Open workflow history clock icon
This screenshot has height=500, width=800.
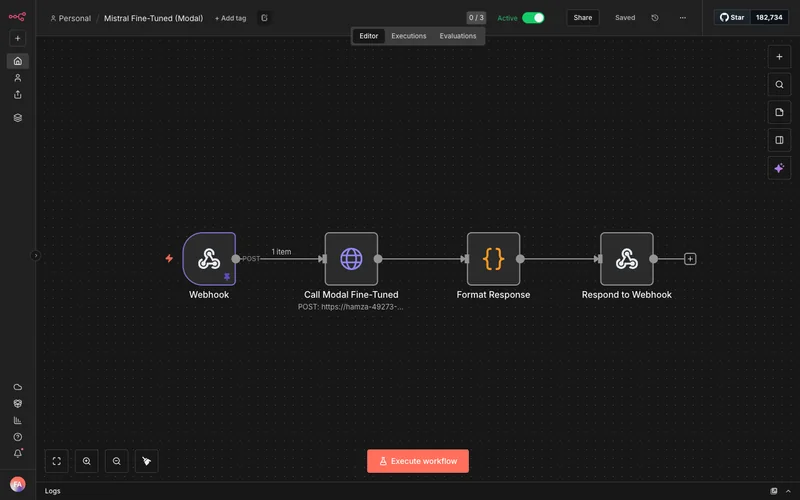pyautogui.click(x=655, y=18)
